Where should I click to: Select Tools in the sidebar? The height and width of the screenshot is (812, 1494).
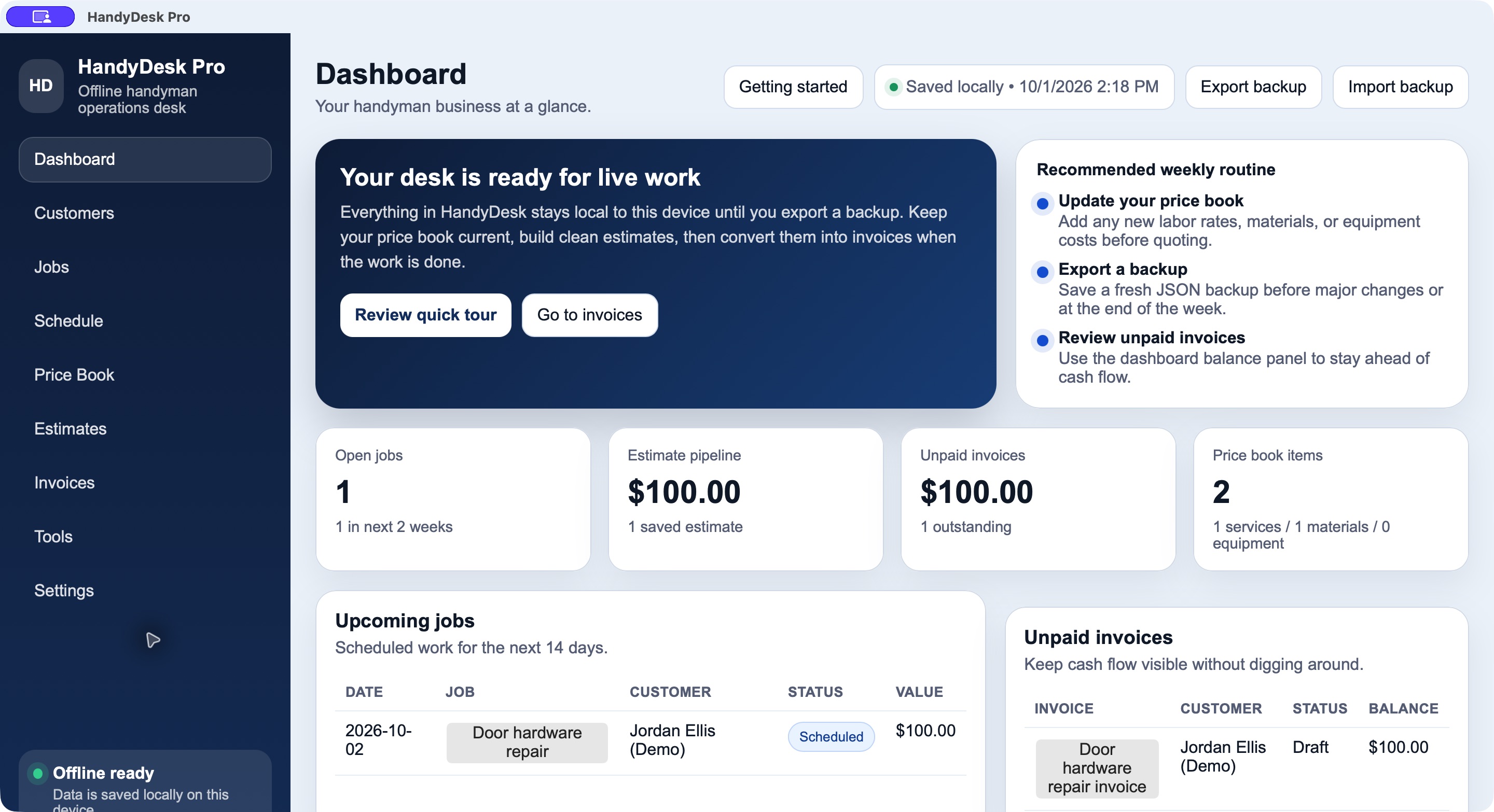tap(145, 537)
